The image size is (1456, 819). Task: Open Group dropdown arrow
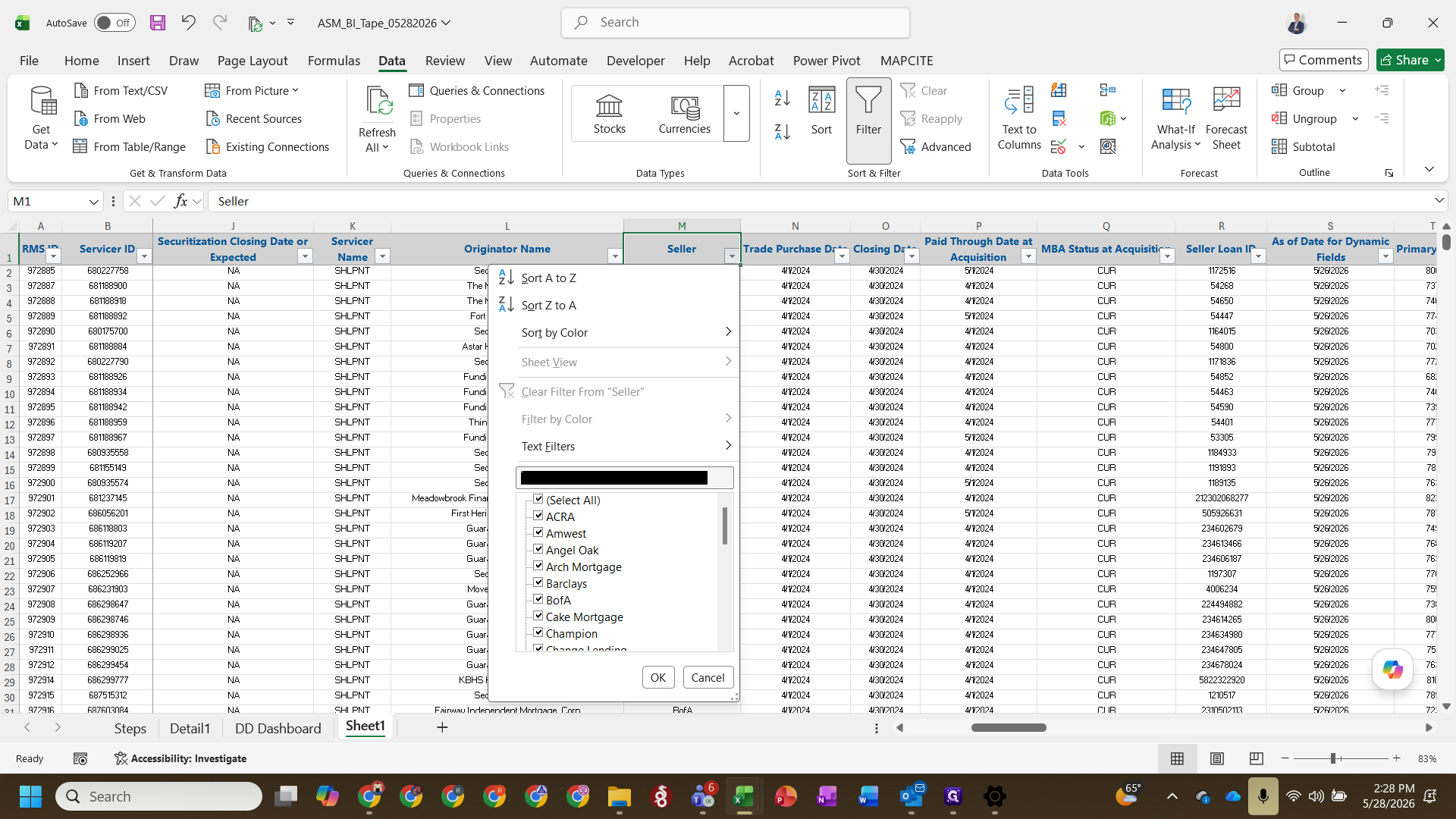coord(1342,90)
